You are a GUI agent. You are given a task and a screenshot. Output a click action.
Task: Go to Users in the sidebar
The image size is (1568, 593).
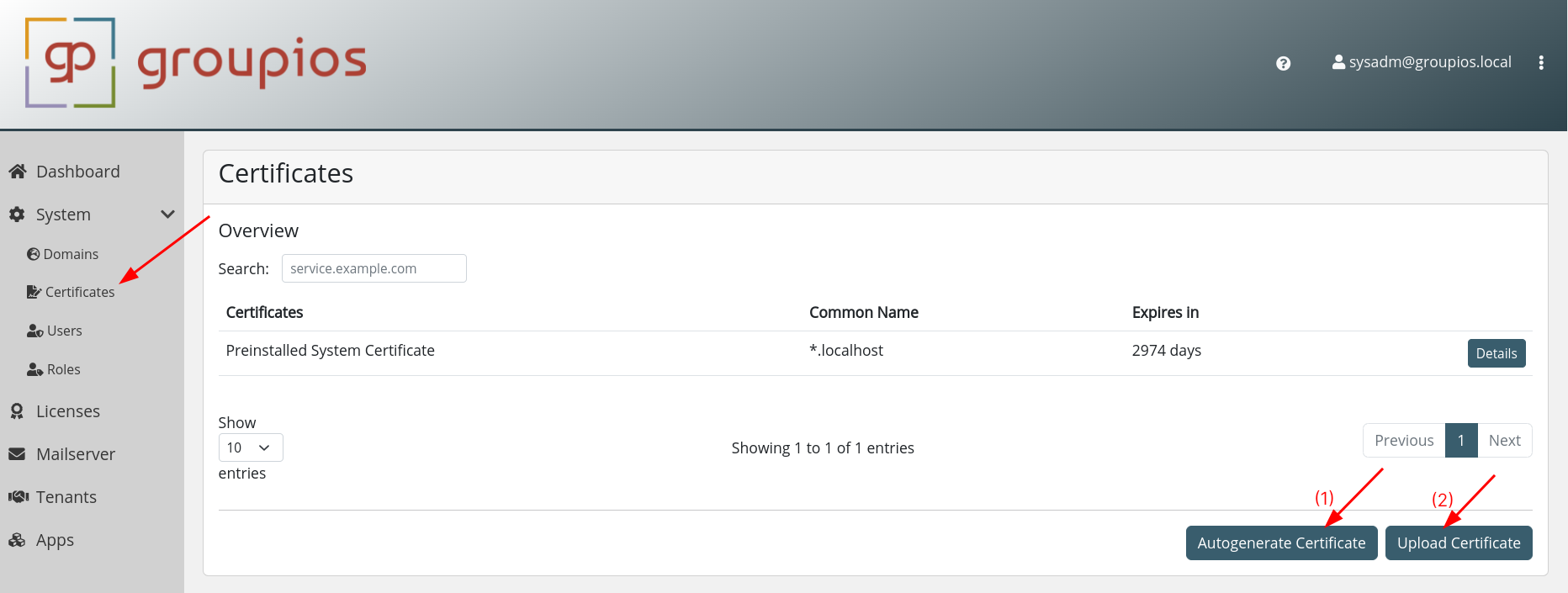(56, 331)
